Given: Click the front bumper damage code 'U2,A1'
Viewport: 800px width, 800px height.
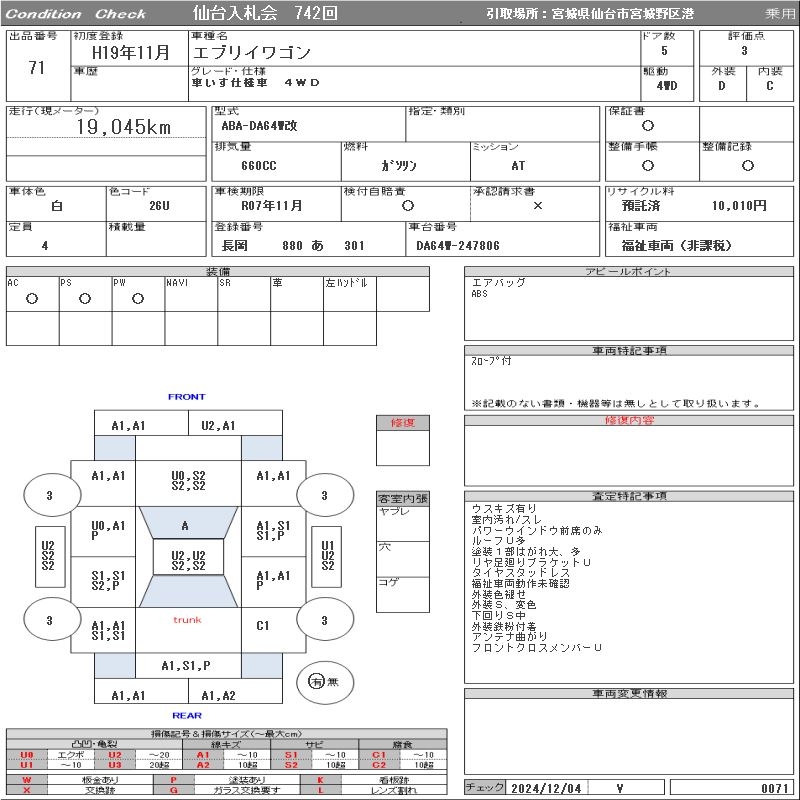Looking at the screenshot, I should (x=218, y=426).
